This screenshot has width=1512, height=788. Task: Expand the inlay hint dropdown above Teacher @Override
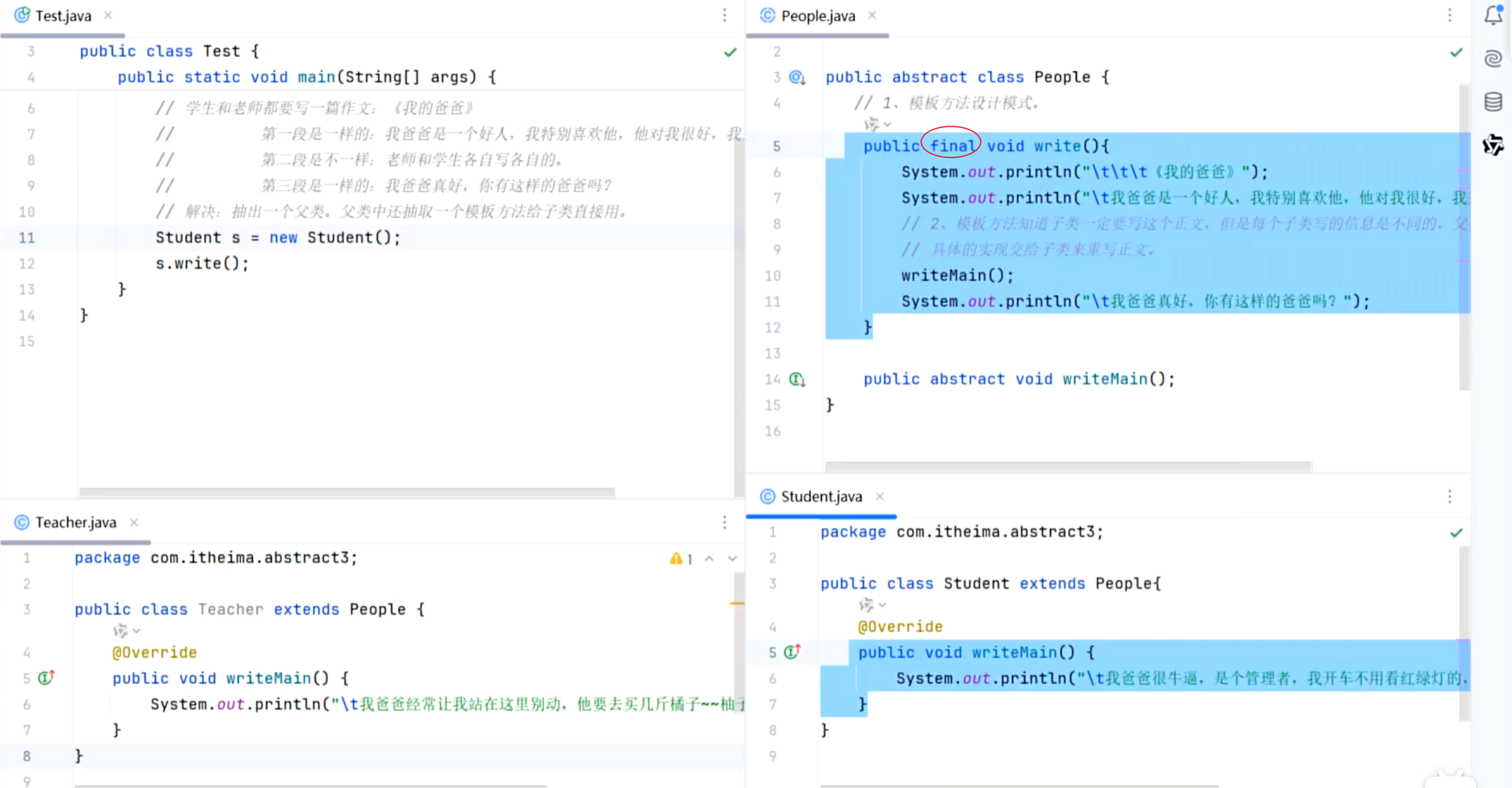(x=127, y=631)
